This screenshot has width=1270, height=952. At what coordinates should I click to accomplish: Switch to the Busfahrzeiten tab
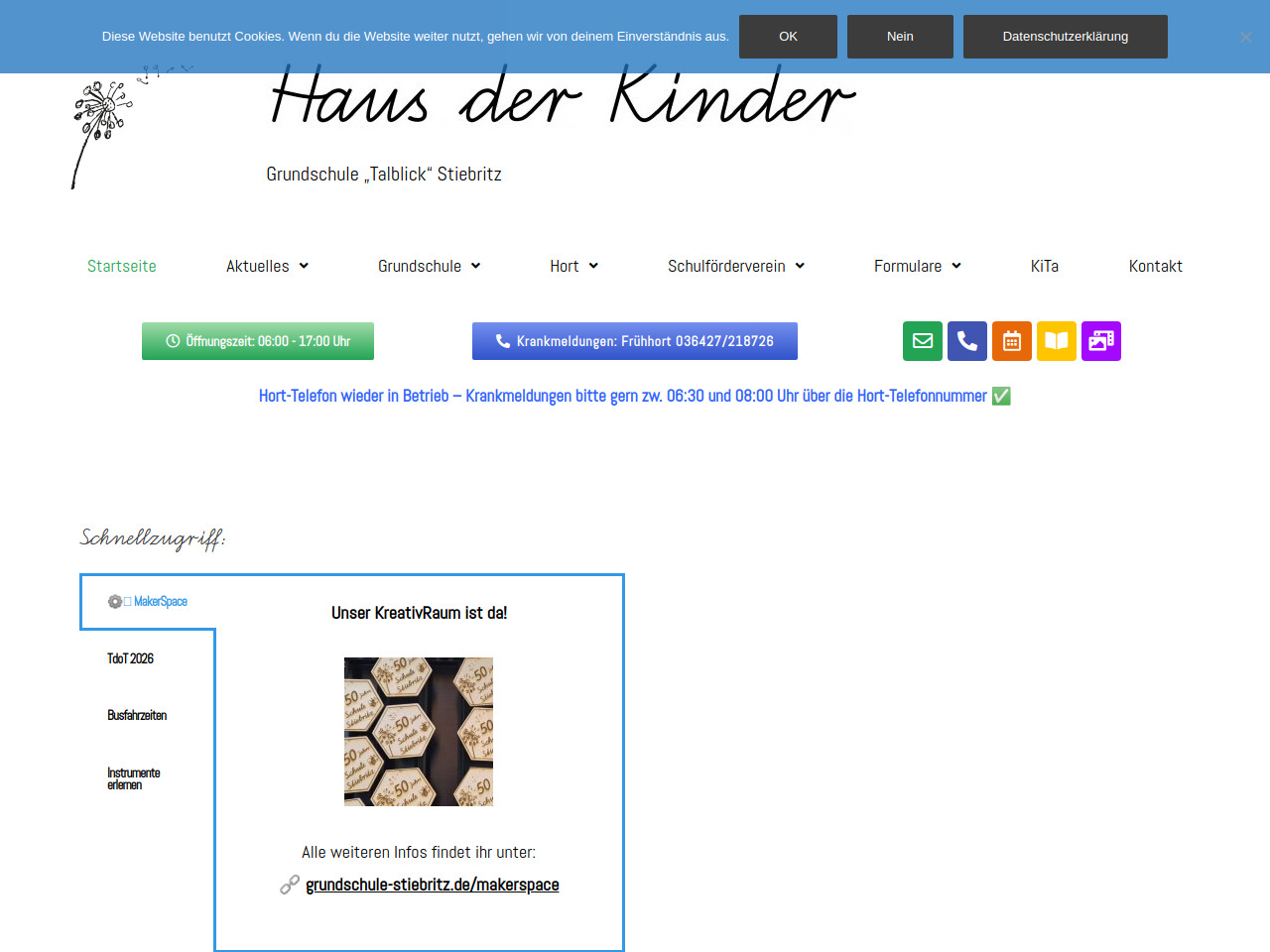tap(137, 715)
